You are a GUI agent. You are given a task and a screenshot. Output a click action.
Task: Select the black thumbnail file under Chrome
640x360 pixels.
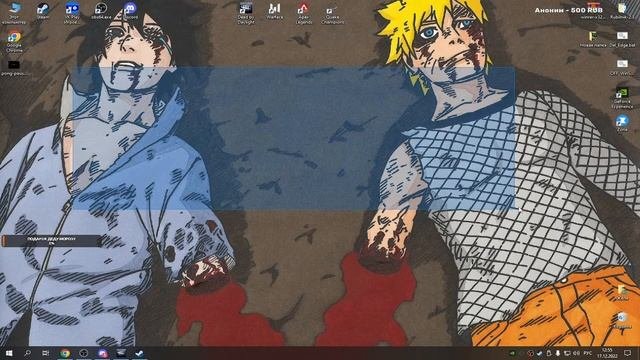(14, 68)
